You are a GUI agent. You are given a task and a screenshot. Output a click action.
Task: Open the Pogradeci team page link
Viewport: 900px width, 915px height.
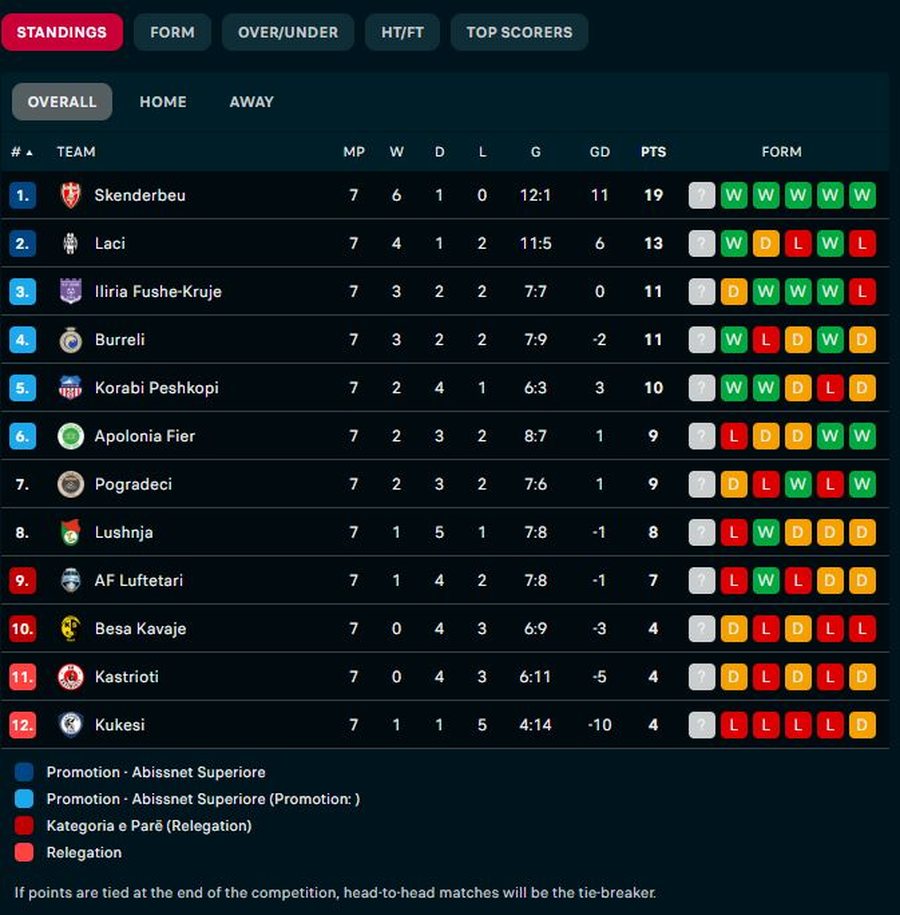pyautogui.click(x=133, y=484)
